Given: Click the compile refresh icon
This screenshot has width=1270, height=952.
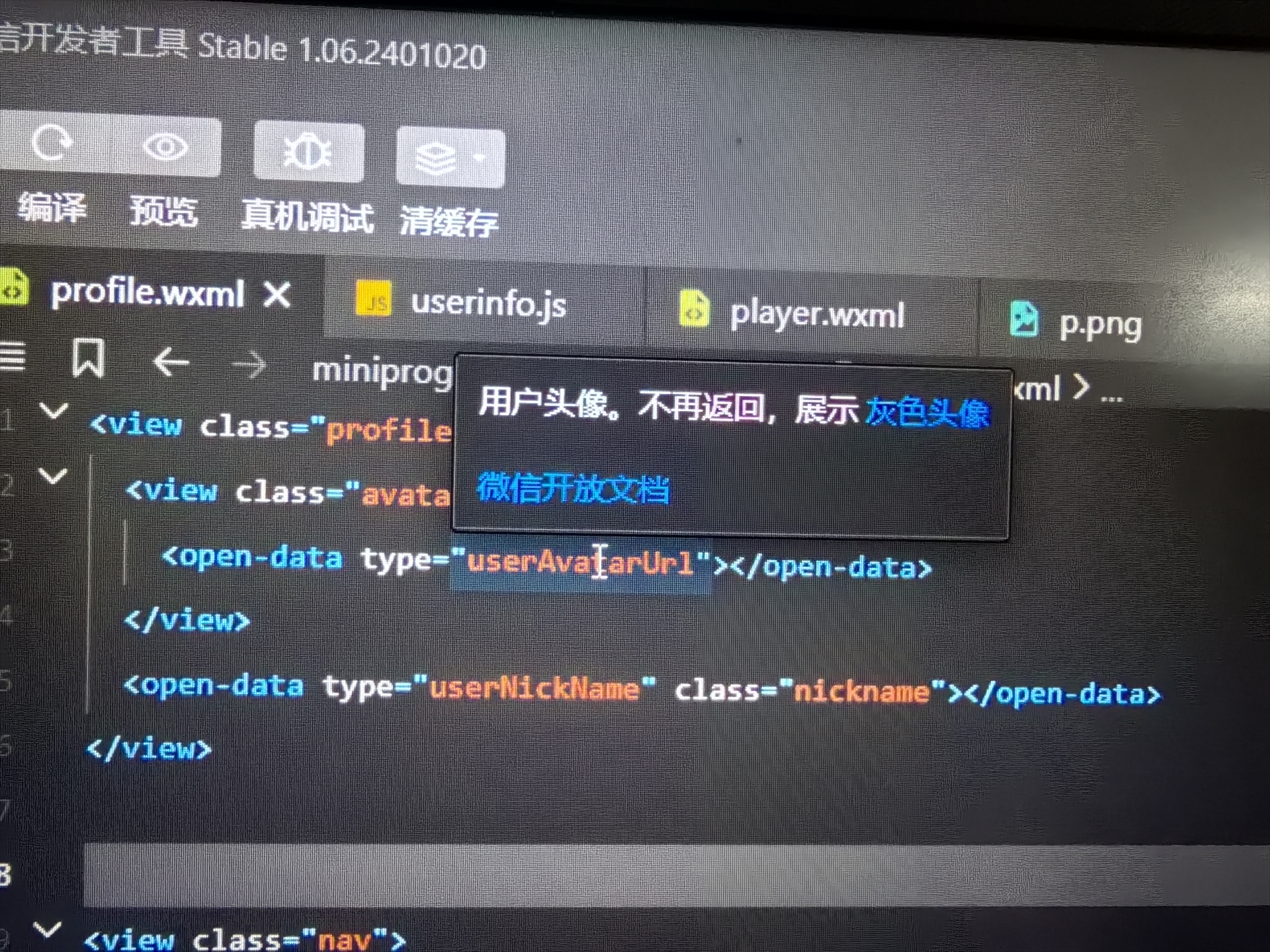Looking at the screenshot, I should pyautogui.click(x=52, y=142).
